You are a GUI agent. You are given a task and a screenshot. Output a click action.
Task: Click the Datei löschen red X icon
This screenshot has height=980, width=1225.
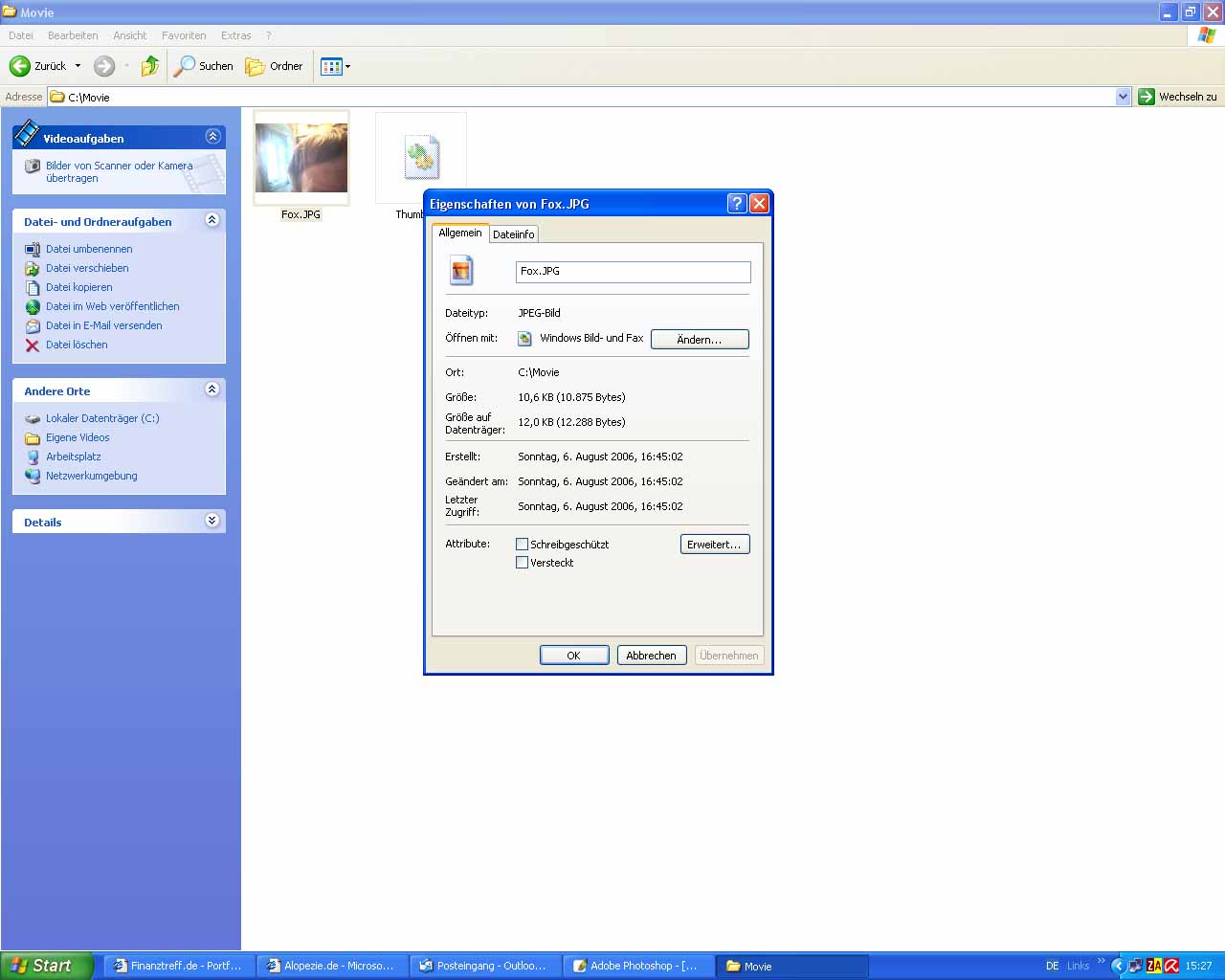[x=33, y=345]
